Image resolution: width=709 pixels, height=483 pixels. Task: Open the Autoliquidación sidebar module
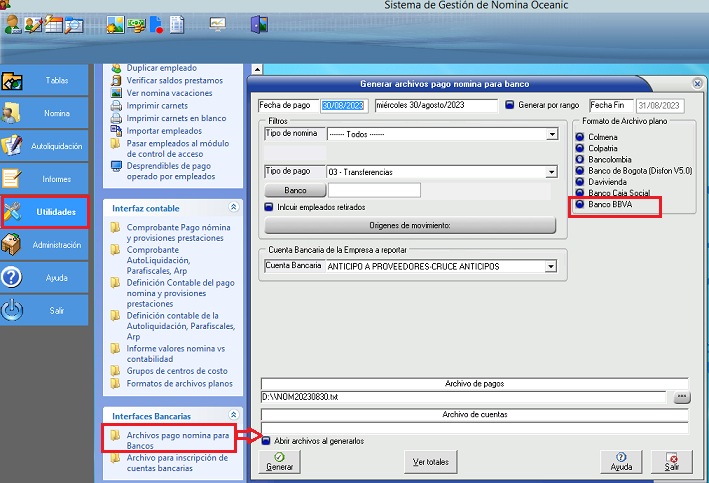[44, 146]
